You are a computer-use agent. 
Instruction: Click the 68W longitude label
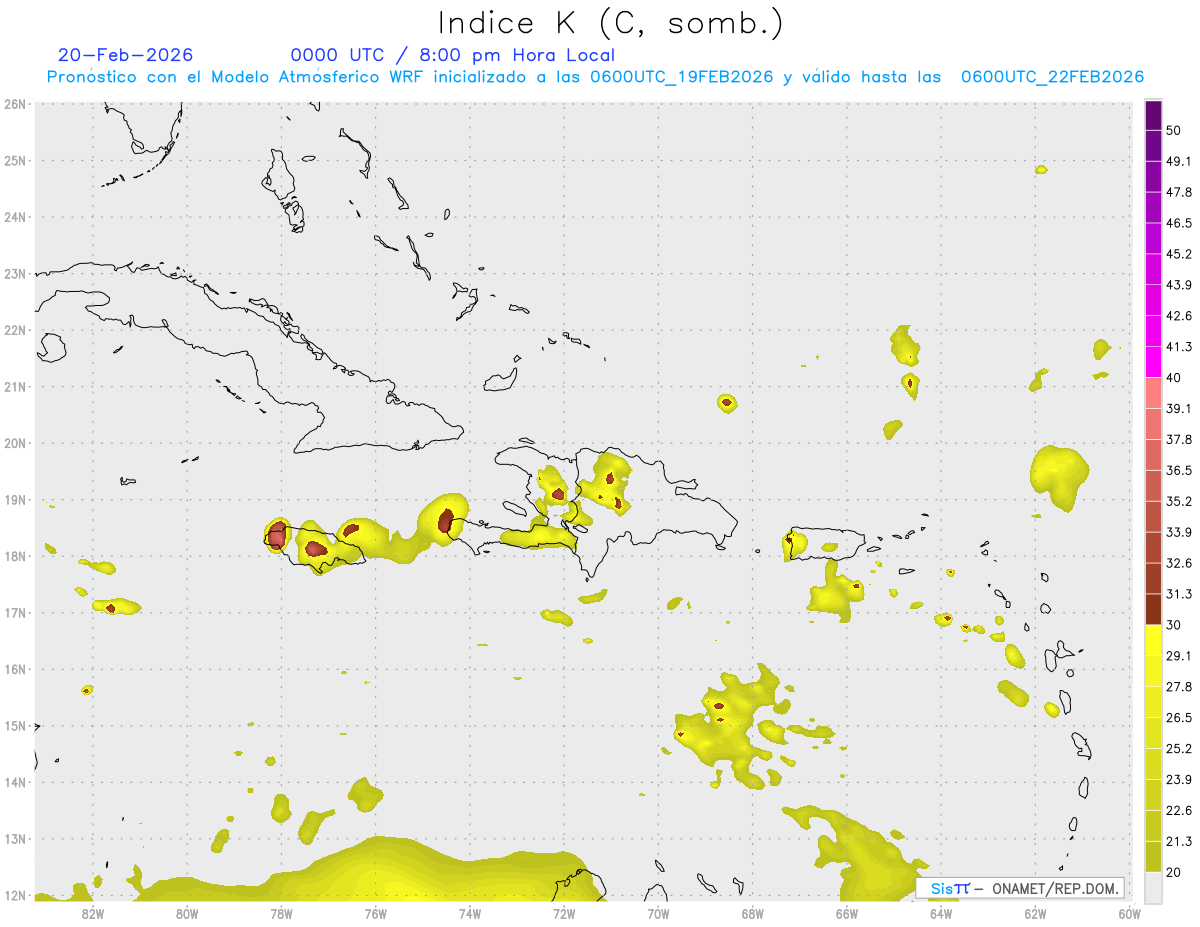click(x=752, y=912)
